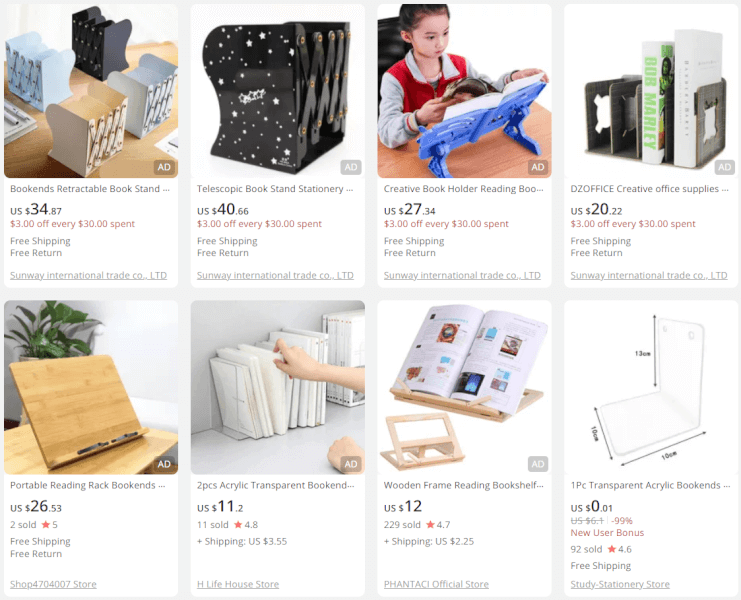
Task: Visit Study-Stationery Store
Action: (620, 584)
